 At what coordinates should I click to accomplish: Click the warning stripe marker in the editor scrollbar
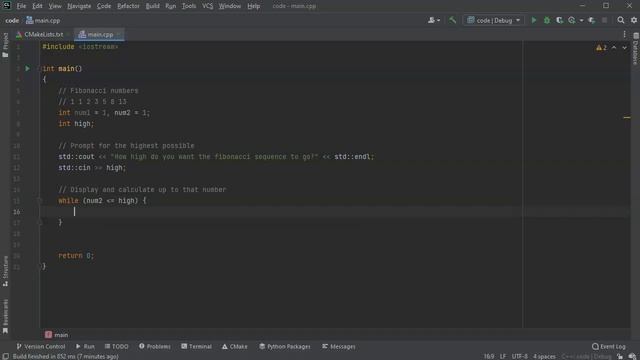pos(627,118)
